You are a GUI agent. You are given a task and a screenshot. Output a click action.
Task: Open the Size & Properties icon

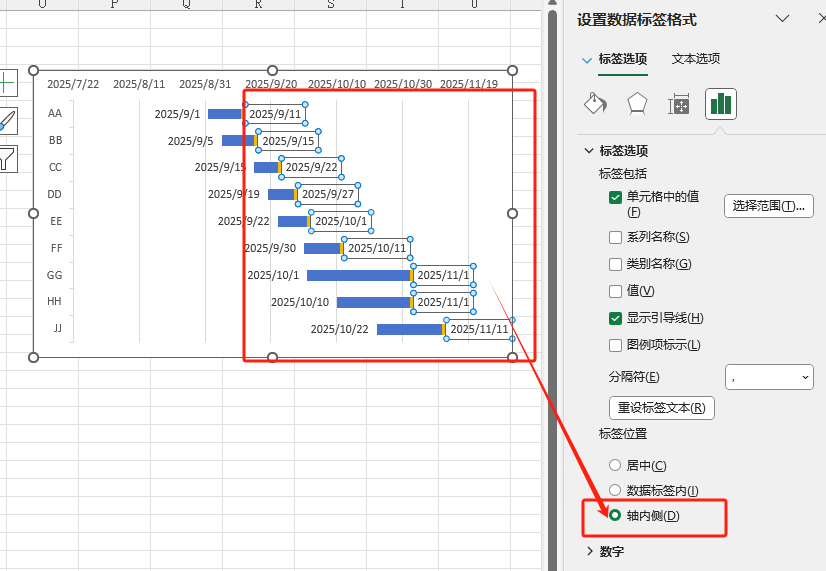click(678, 104)
